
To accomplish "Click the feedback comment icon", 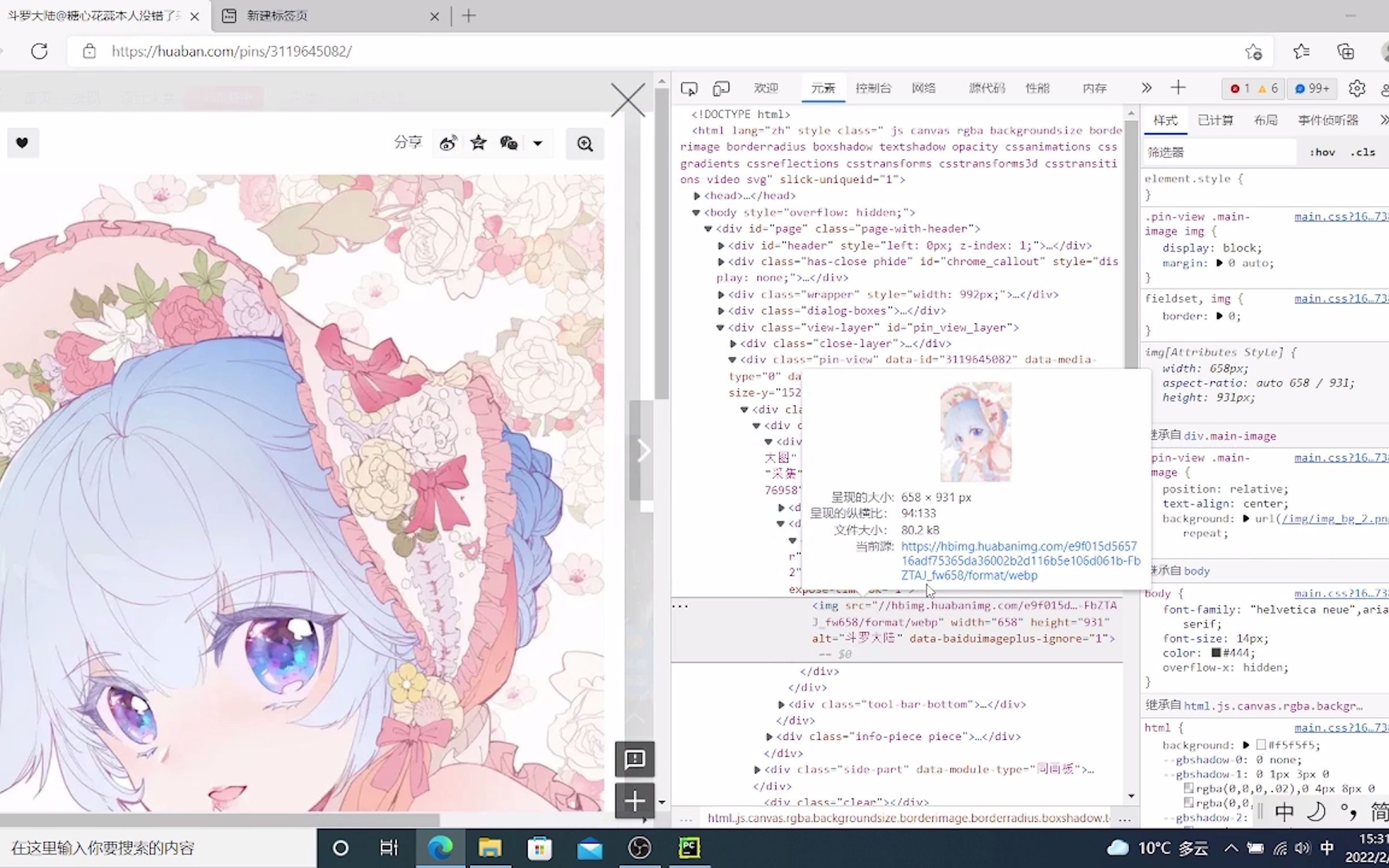I will click(635, 759).
